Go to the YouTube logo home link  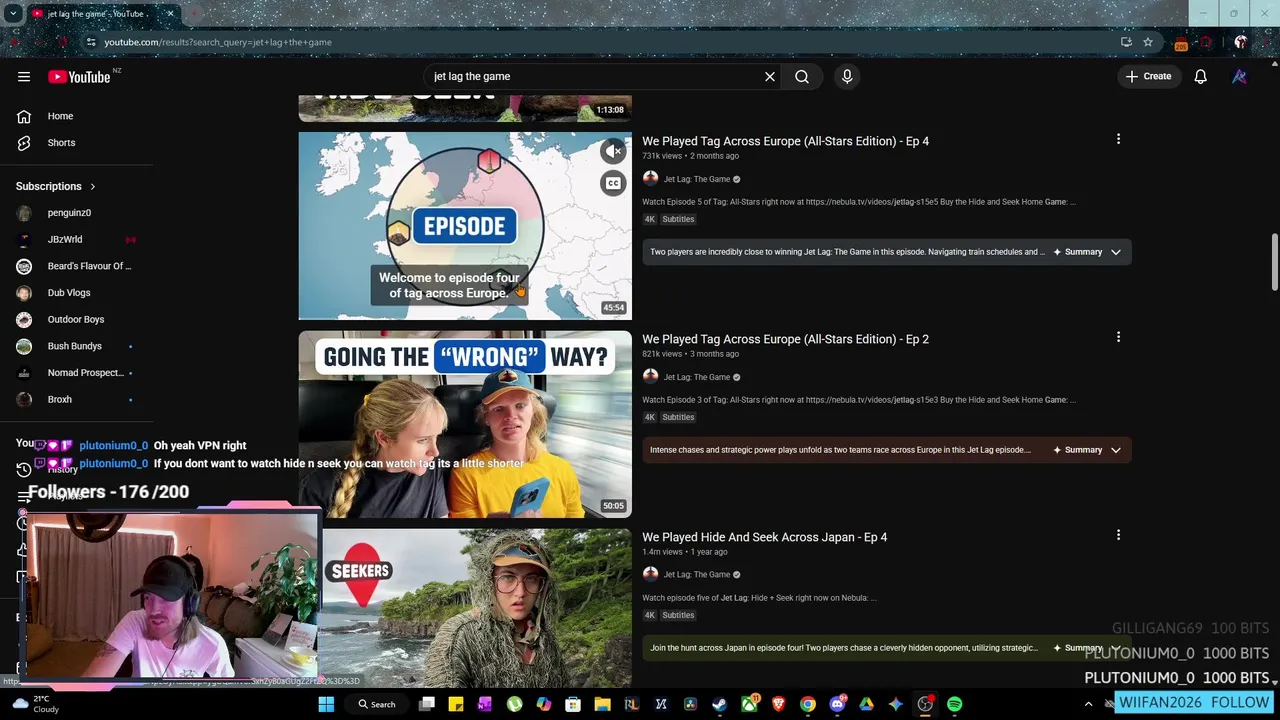click(x=79, y=76)
